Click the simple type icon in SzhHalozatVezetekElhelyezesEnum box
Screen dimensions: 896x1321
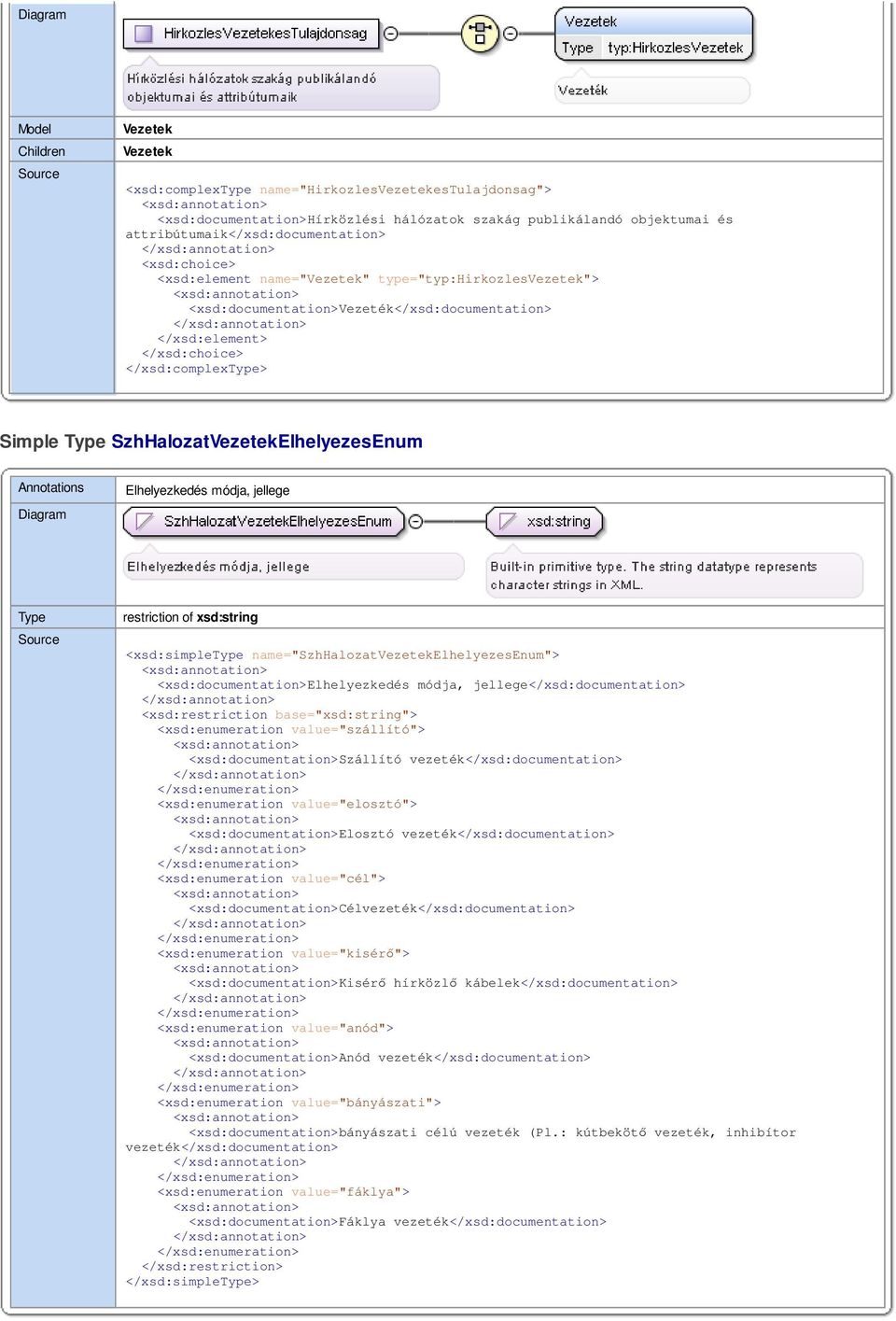pyautogui.click(x=144, y=522)
